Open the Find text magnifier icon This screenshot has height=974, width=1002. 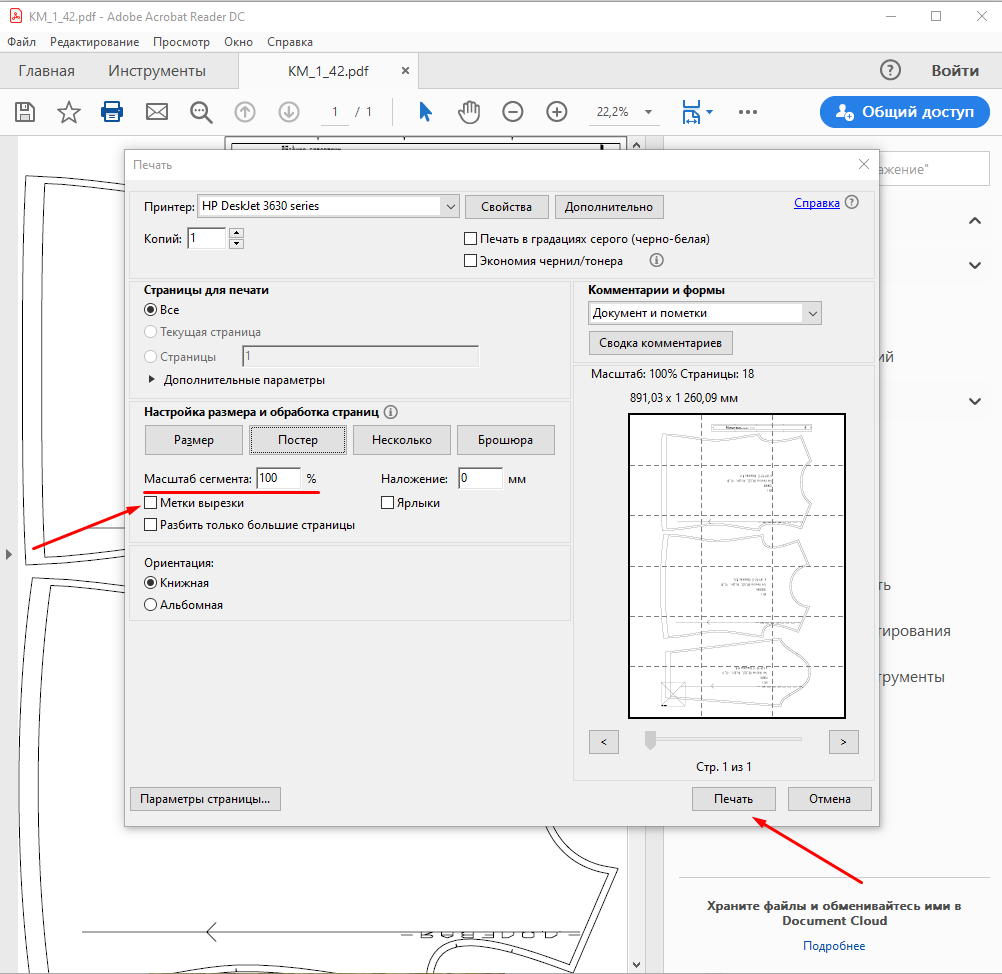(x=201, y=112)
